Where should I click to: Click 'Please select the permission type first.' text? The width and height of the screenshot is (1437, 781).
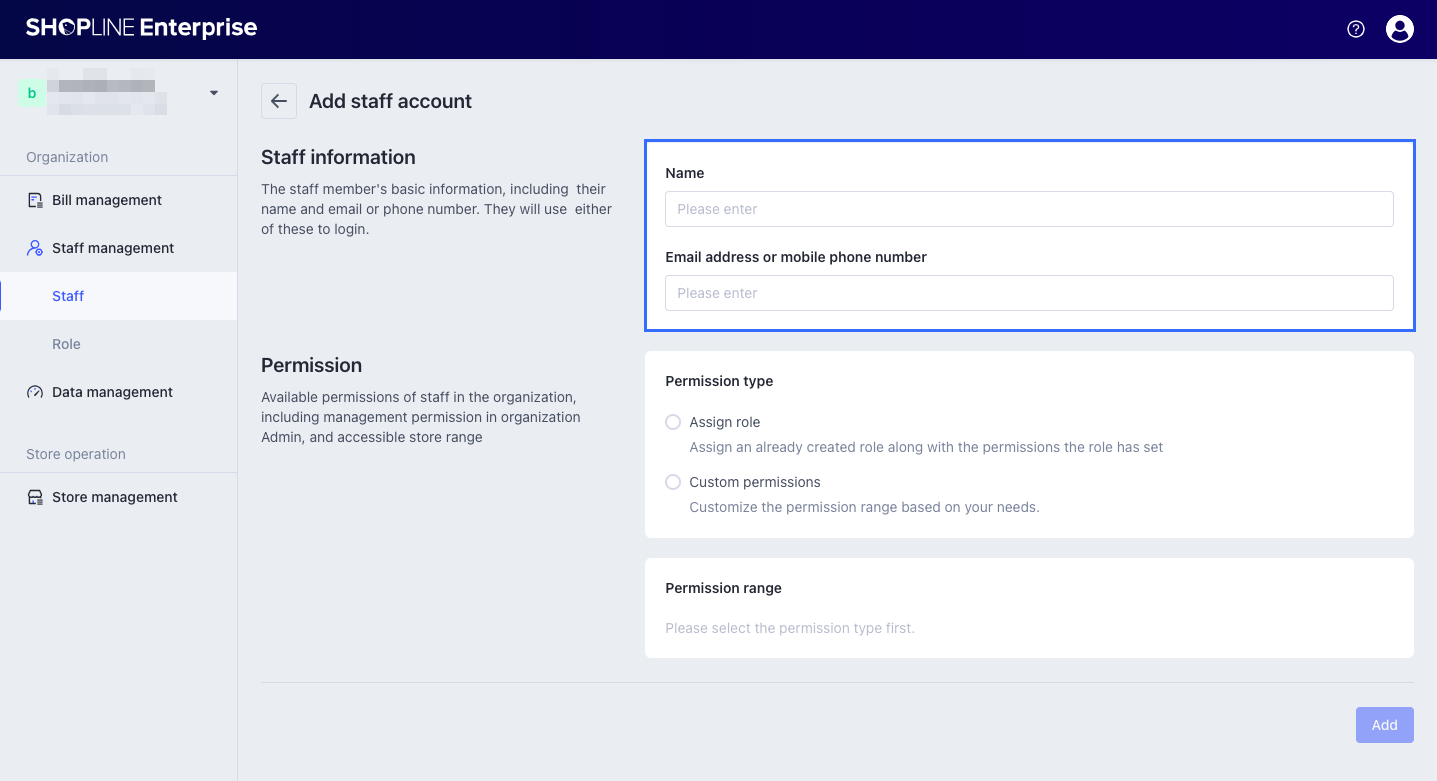[x=790, y=628]
